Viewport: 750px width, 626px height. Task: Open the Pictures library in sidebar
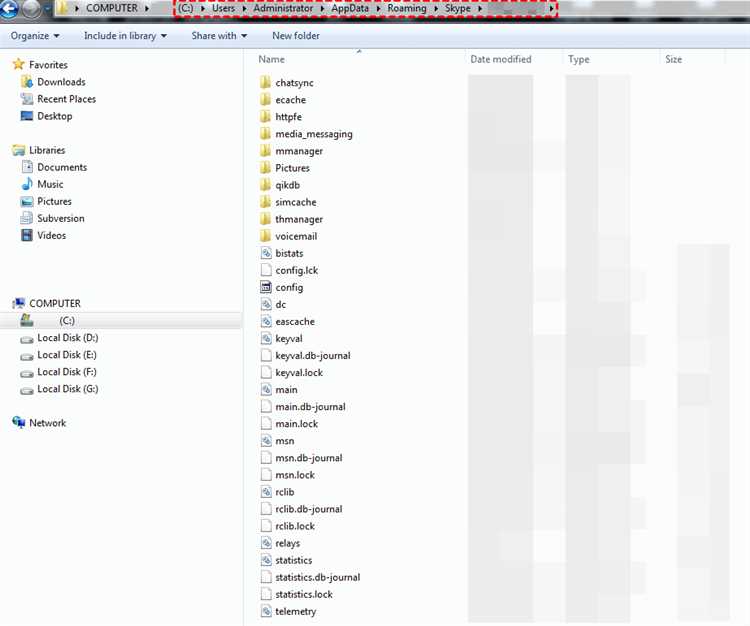pyautogui.click(x=54, y=201)
